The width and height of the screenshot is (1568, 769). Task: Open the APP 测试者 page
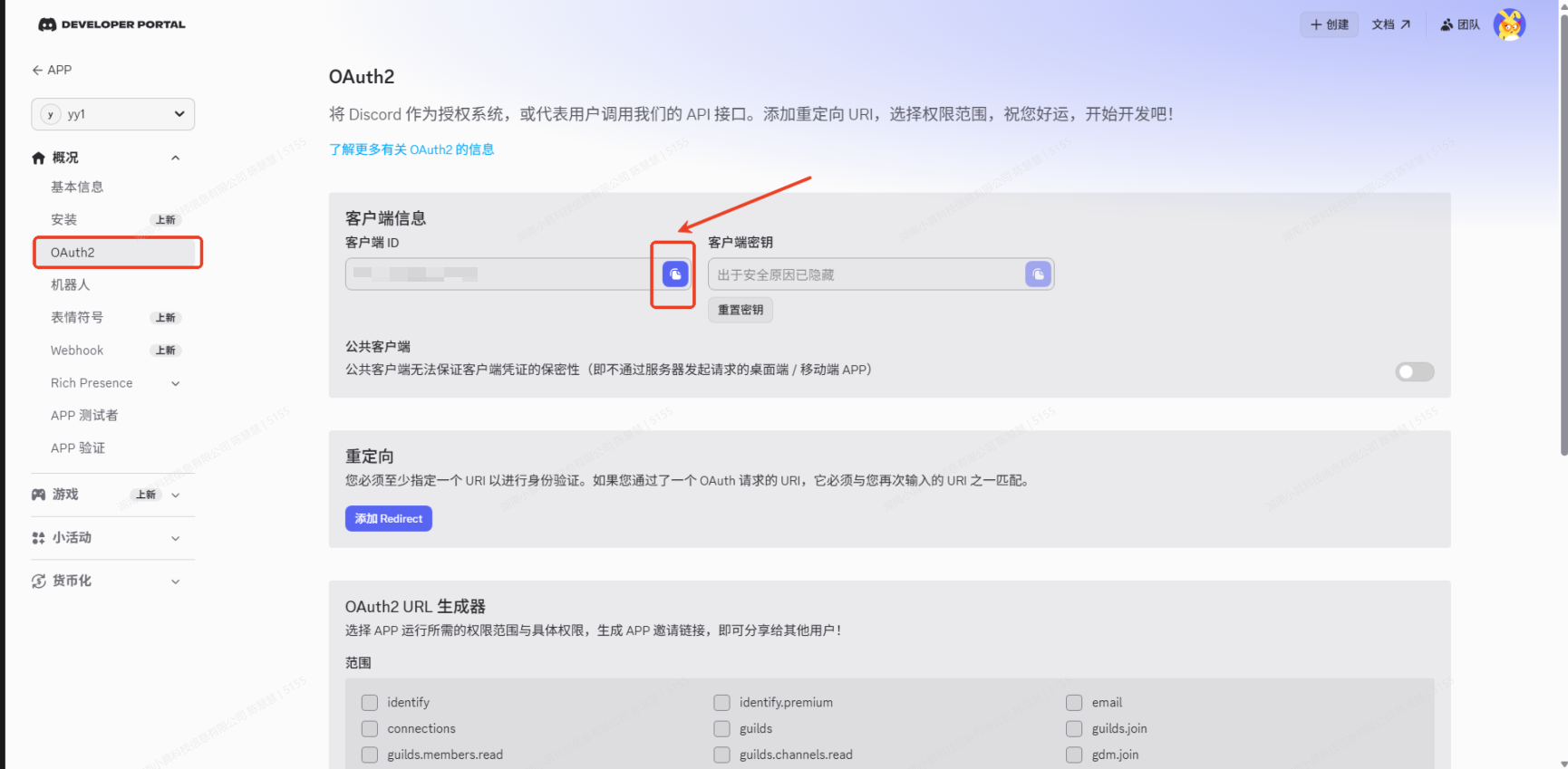click(84, 415)
